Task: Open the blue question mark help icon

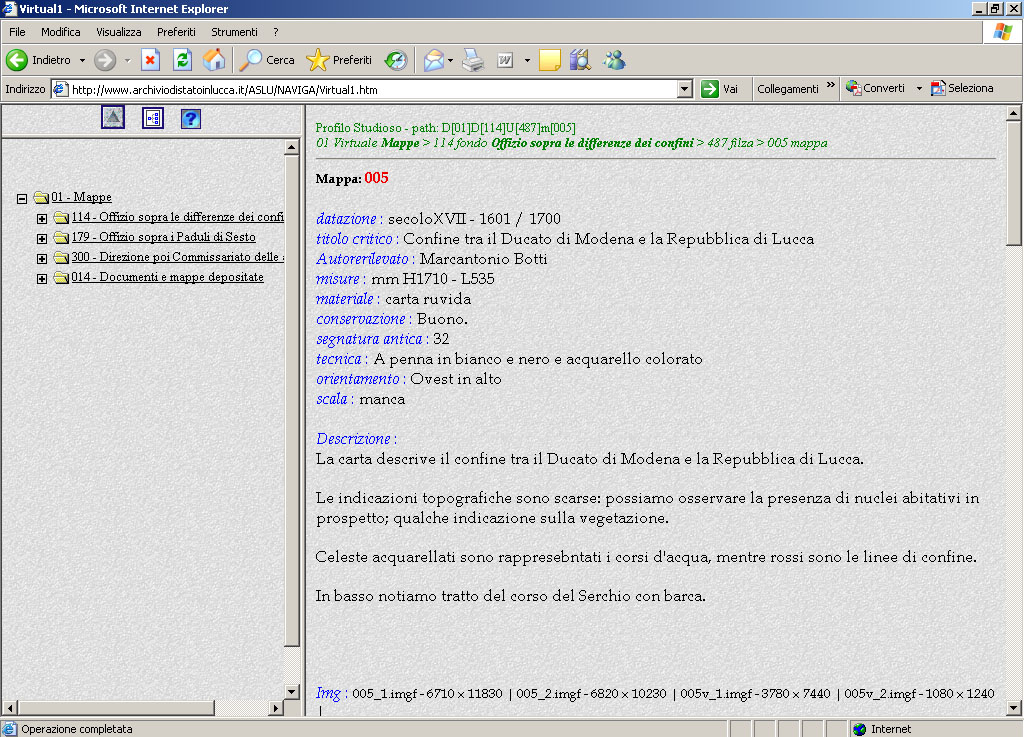Action: tap(191, 119)
